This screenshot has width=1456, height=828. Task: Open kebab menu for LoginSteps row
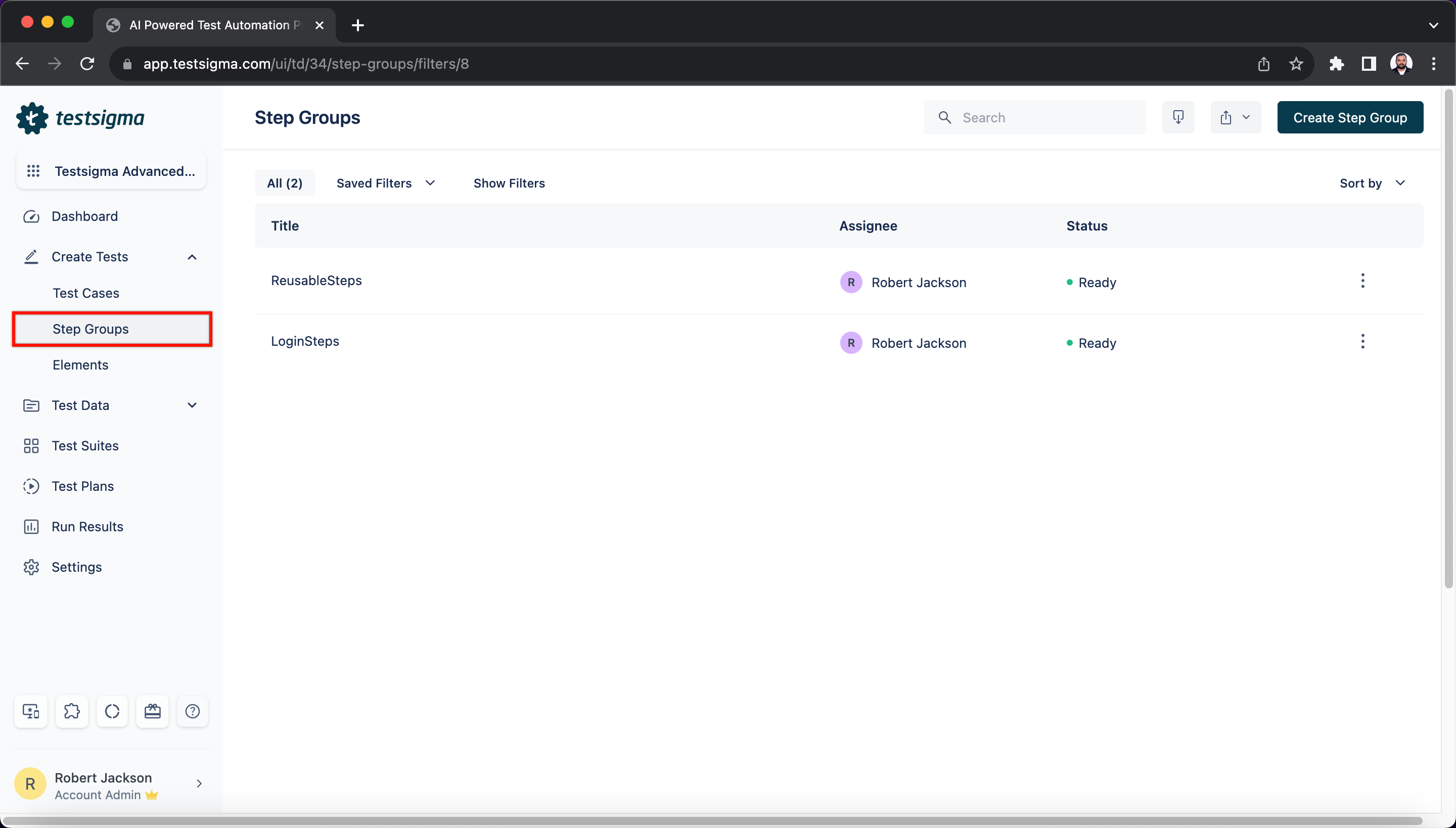(x=1362, y=342)
